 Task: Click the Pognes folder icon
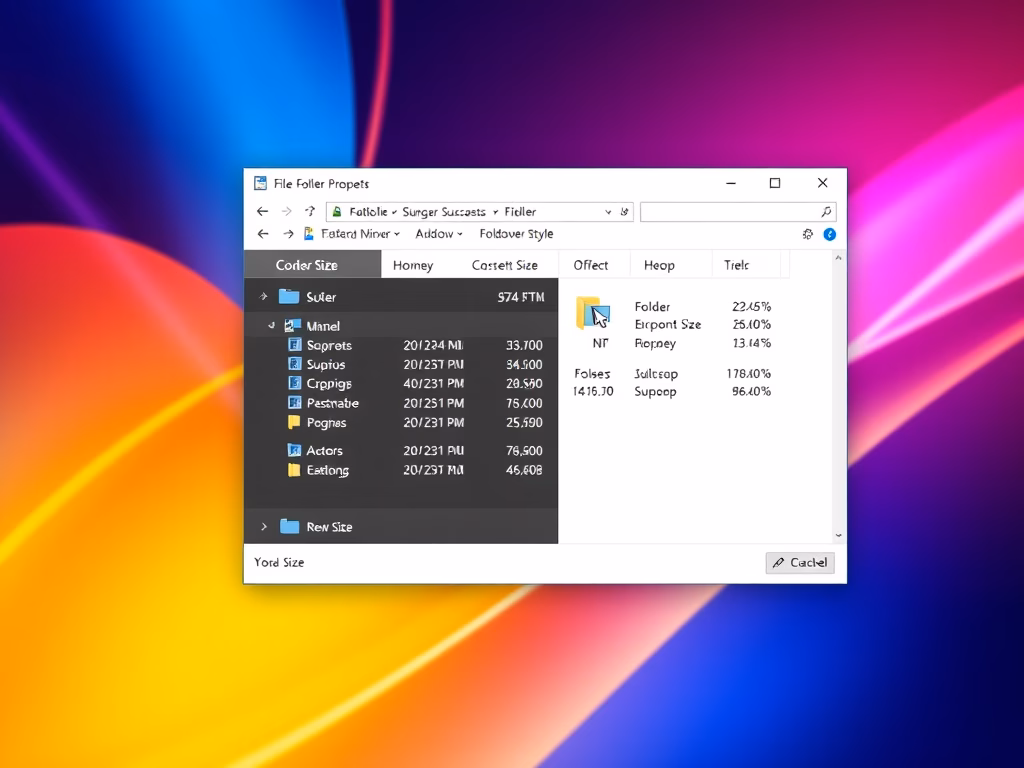[x=295, y=422]
